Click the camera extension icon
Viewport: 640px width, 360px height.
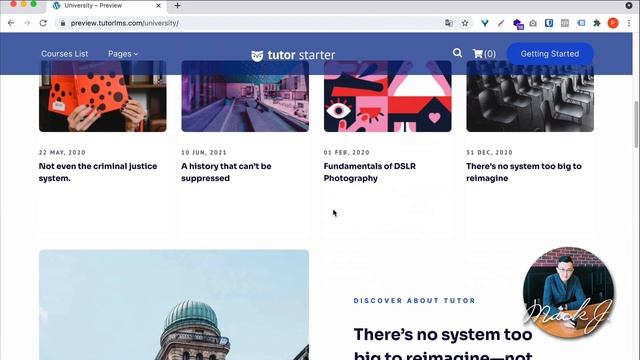533,23
